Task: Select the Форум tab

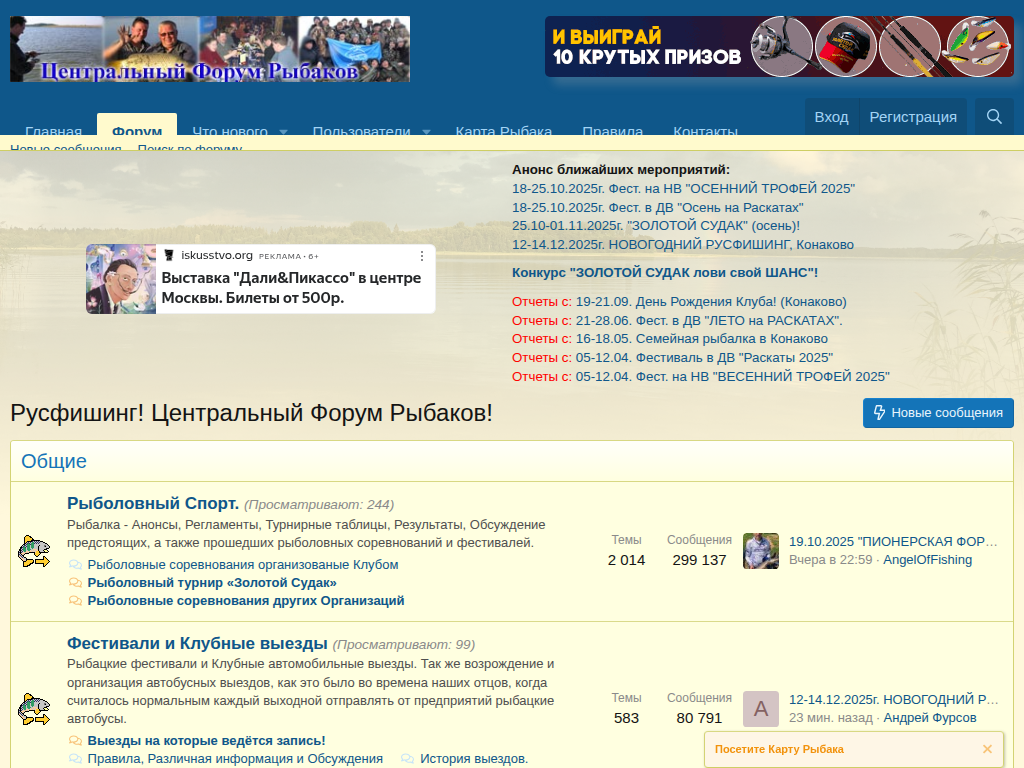Action: click(x=137, y=131)
